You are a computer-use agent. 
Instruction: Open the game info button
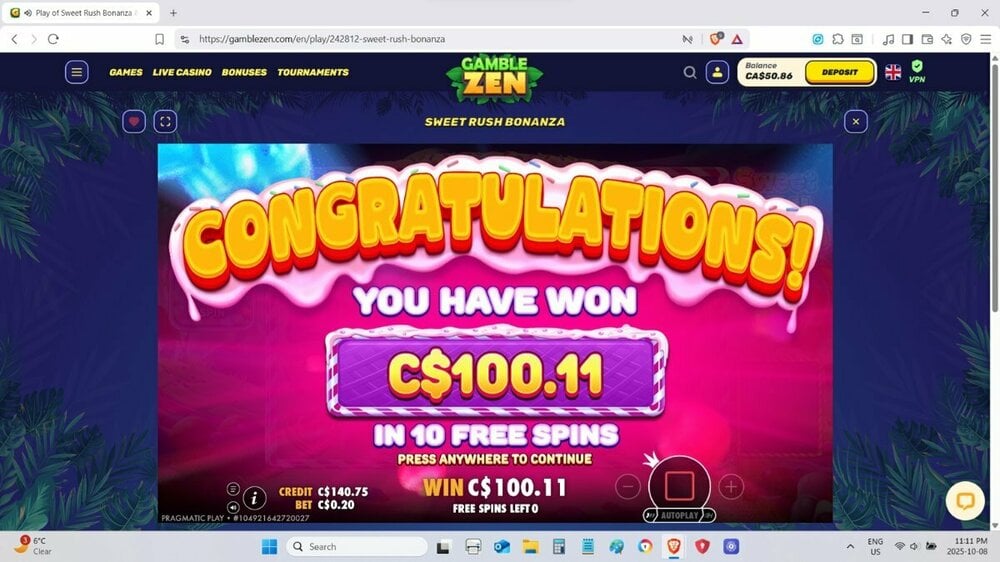(254, 498)
